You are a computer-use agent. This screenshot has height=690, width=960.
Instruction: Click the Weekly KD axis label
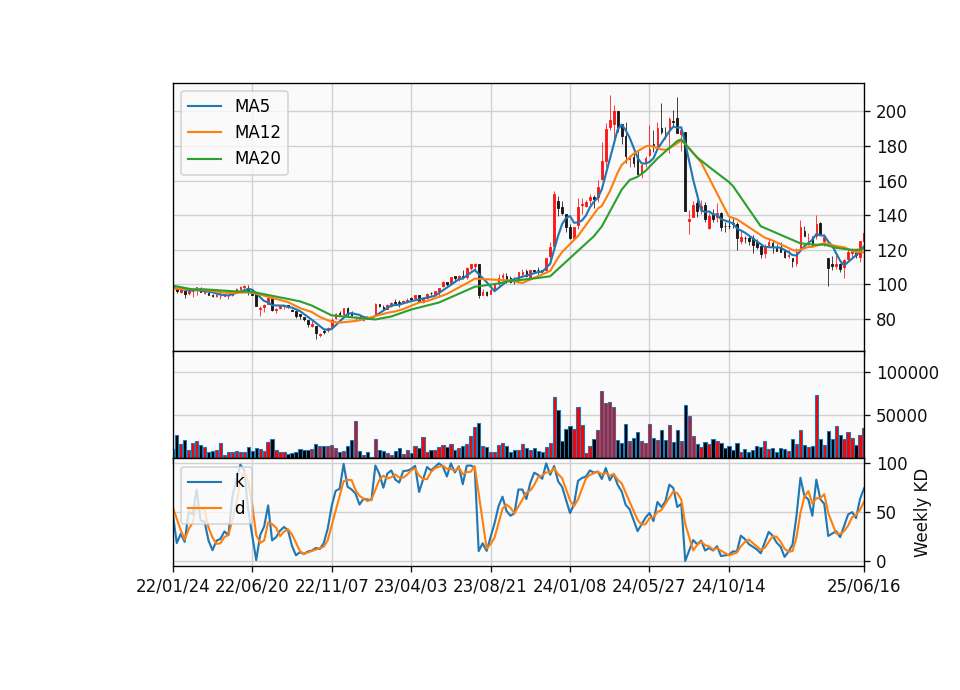tap(921, 514)
